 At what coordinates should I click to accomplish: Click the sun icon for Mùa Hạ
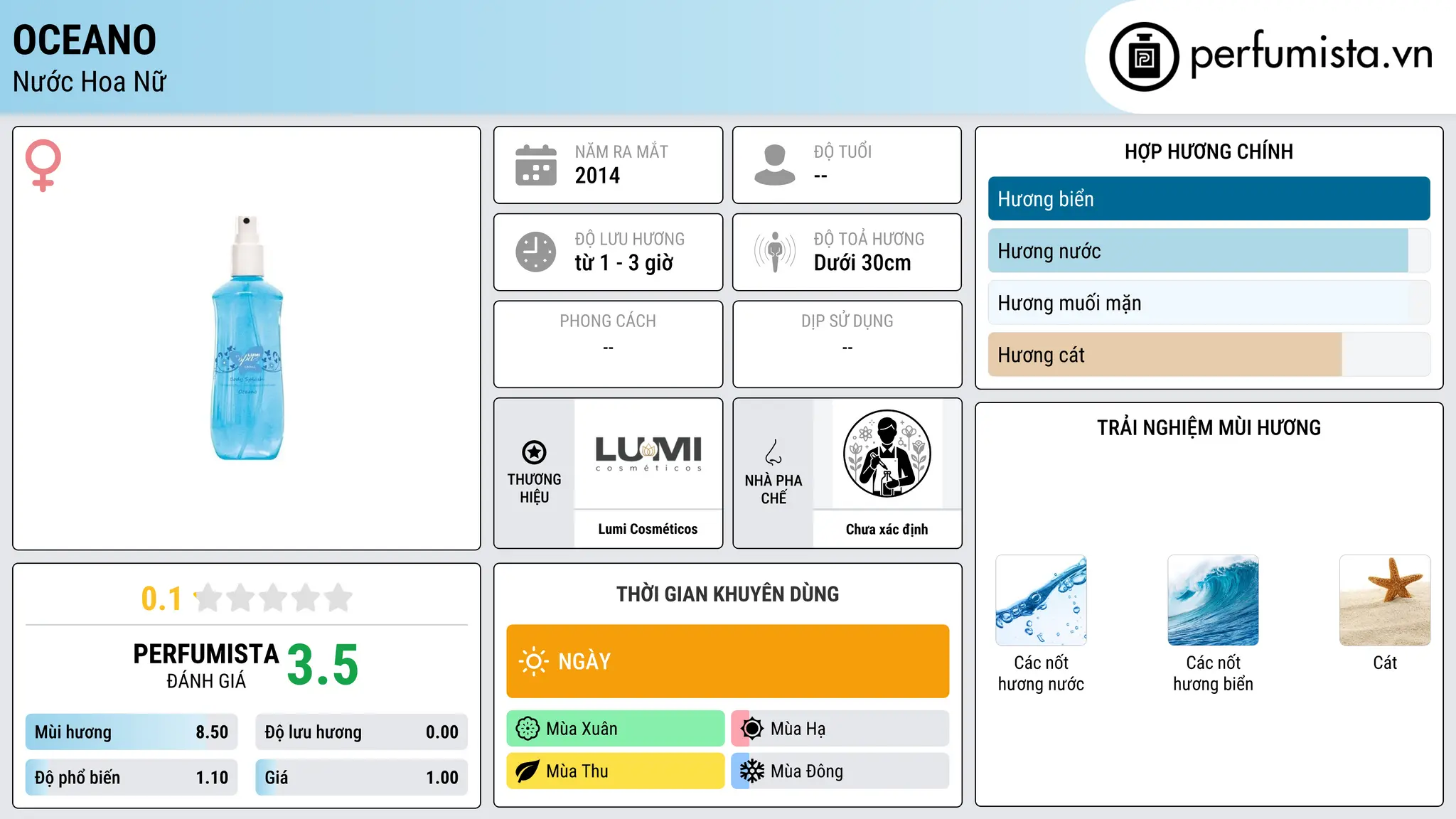pyautogui.click(x=752, y=729)
